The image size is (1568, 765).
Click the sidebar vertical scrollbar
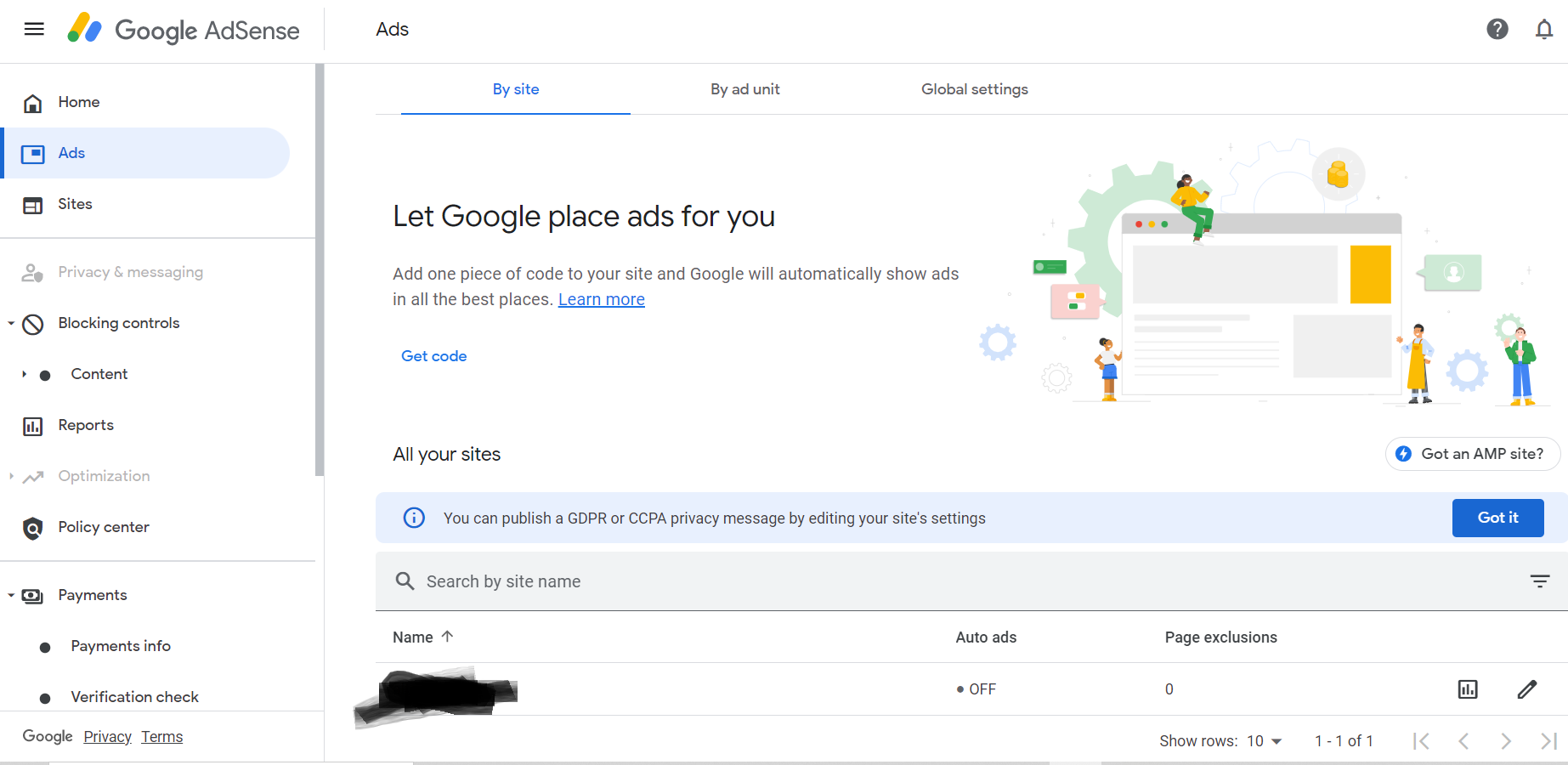(320, 270)
